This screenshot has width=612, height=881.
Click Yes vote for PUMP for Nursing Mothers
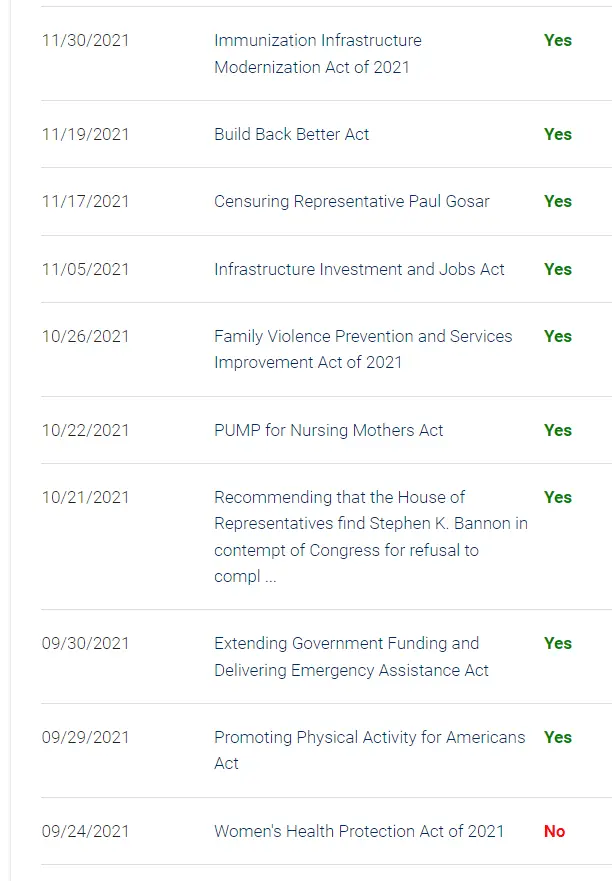[558, 430]
